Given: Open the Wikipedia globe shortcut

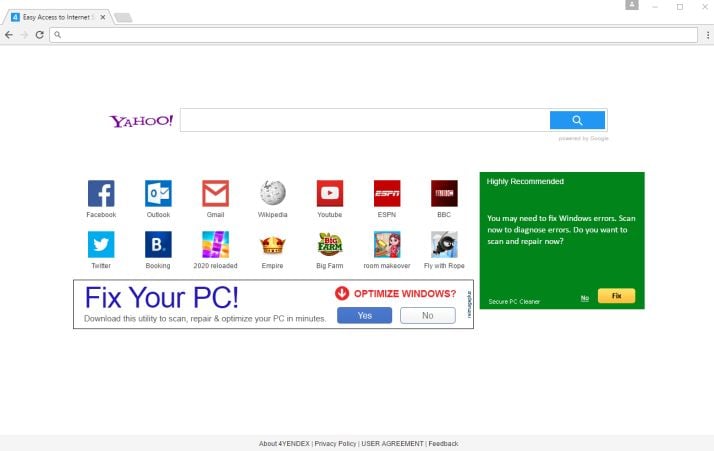Looking at the screenshot, I should (x=273, y=193).
